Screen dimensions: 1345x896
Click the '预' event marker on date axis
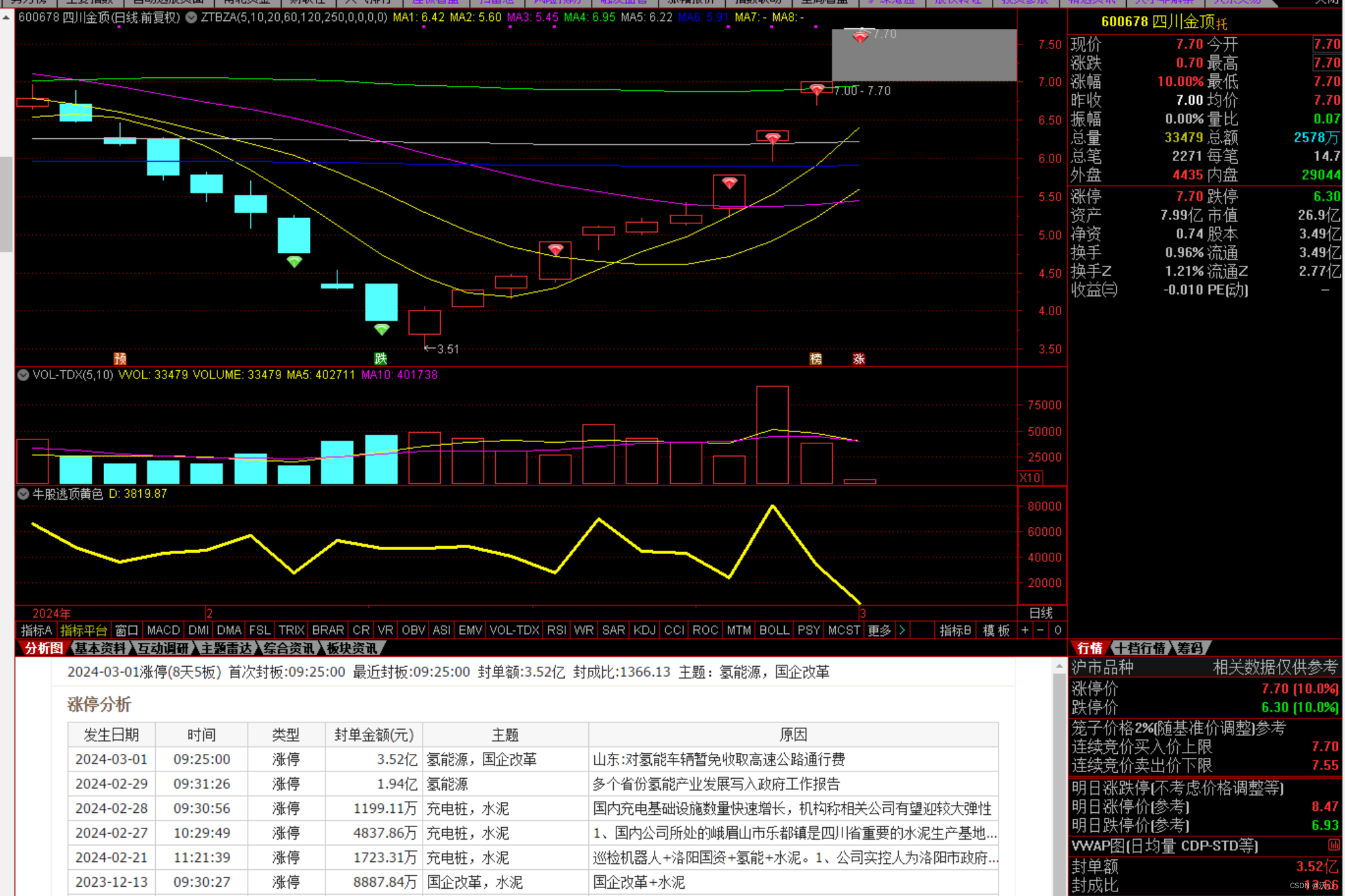(120, 358)
